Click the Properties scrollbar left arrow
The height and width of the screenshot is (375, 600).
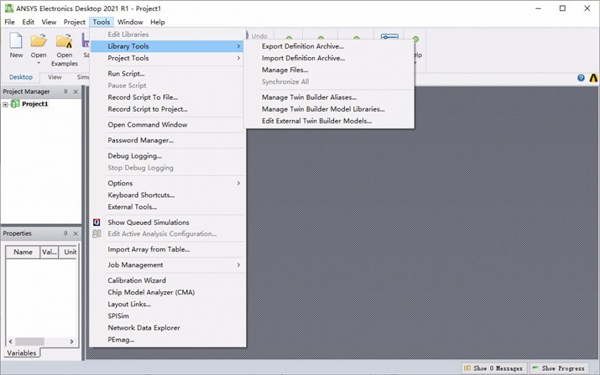[x=10, y=341]
